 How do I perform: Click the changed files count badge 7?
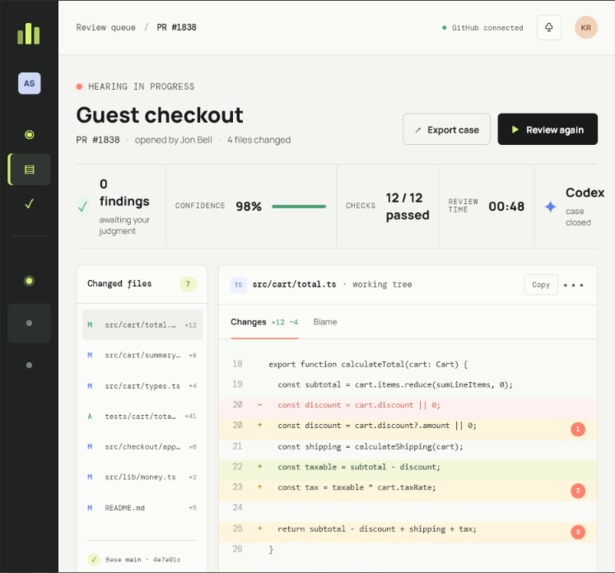188,284
